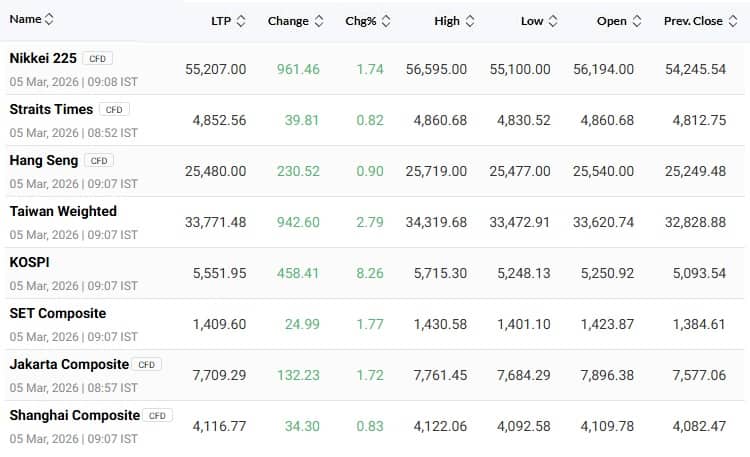Sort by Change using its arrows icon

pyautogui.click(x=319, y=21)
